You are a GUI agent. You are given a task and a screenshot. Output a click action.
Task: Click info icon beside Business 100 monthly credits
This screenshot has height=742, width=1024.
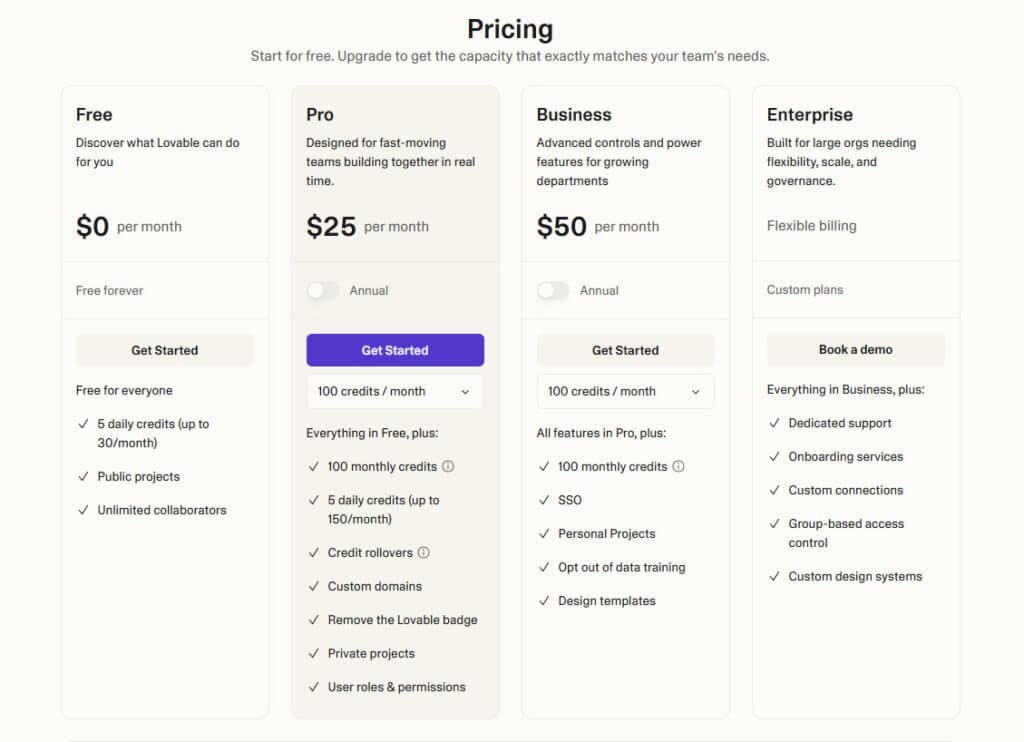tap(679, 466)
